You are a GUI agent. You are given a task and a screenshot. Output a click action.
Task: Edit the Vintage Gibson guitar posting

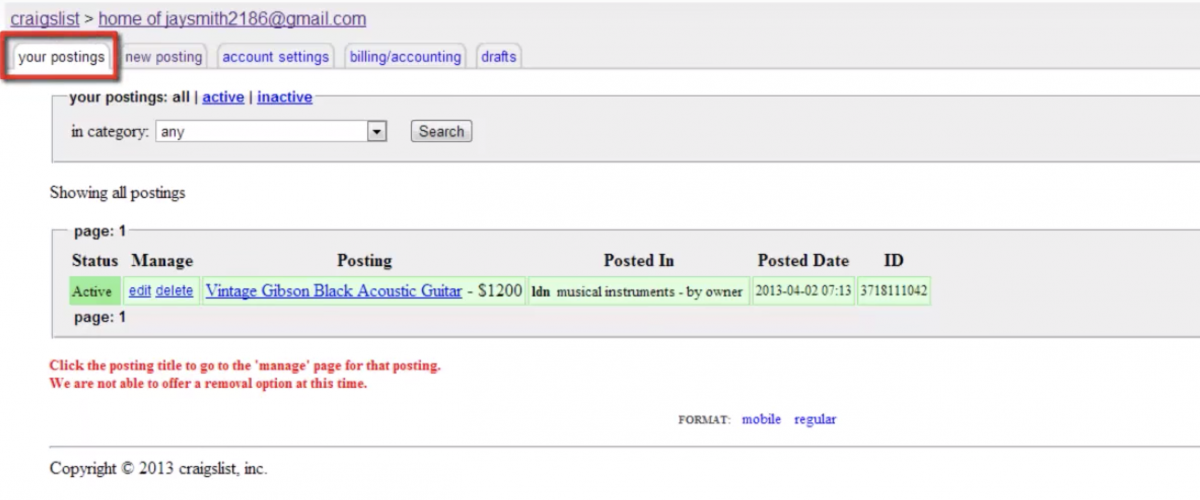click(139, 292)
